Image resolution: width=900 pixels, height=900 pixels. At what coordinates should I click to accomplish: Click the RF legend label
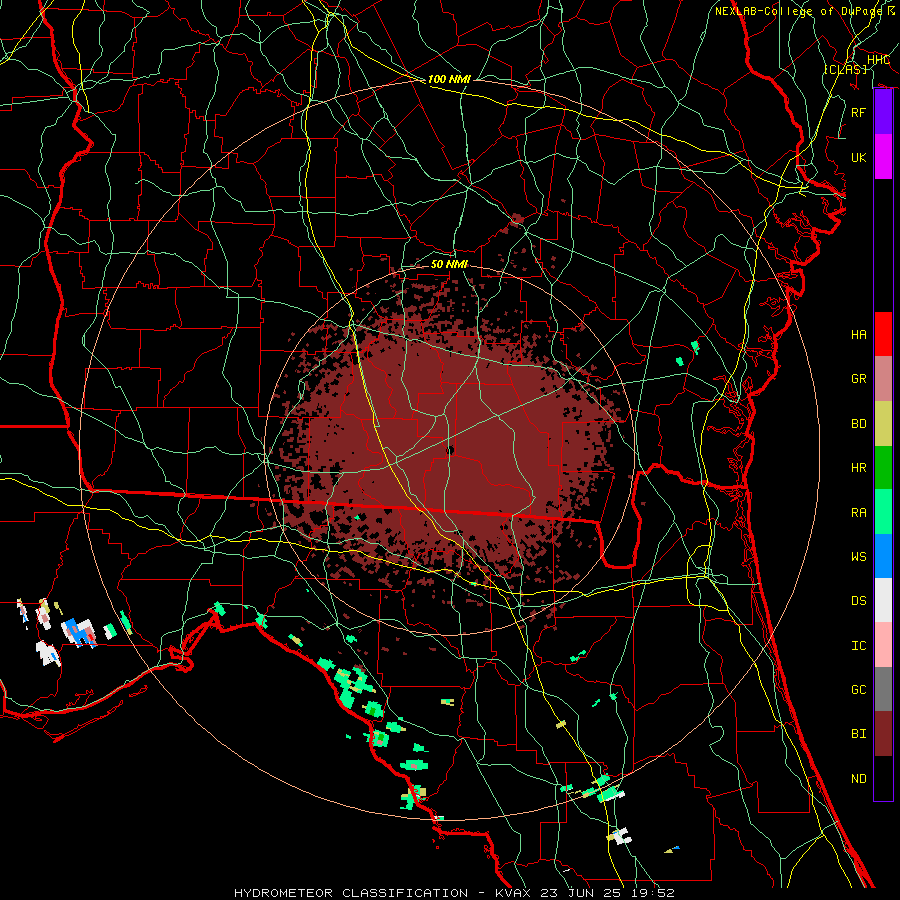[859, 112]
